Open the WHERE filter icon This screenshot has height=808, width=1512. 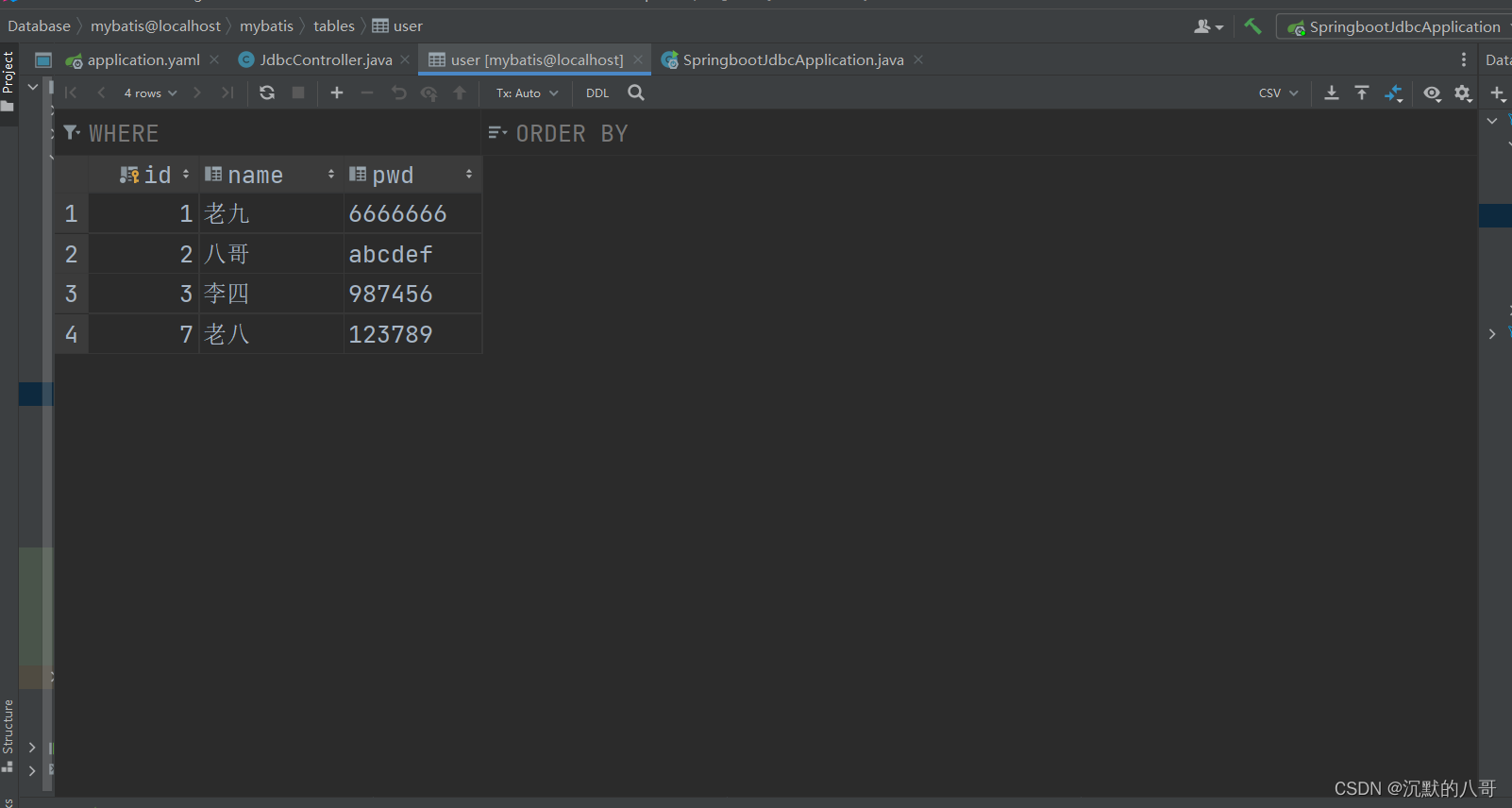72,133
